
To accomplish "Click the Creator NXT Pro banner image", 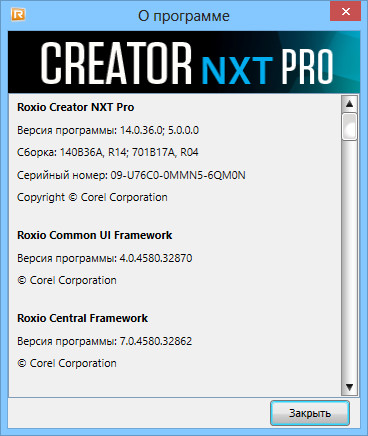I will click(184, 62).
